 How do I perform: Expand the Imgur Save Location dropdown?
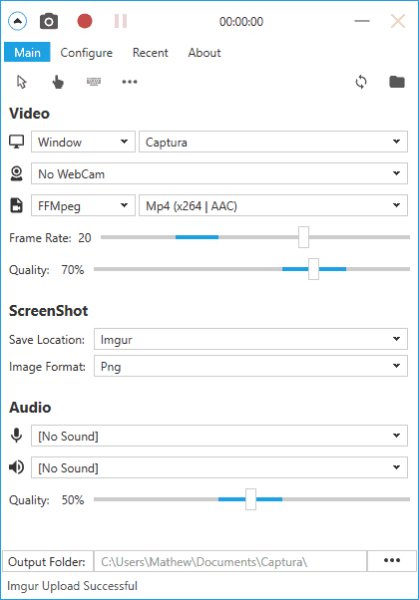coord(251,339)
